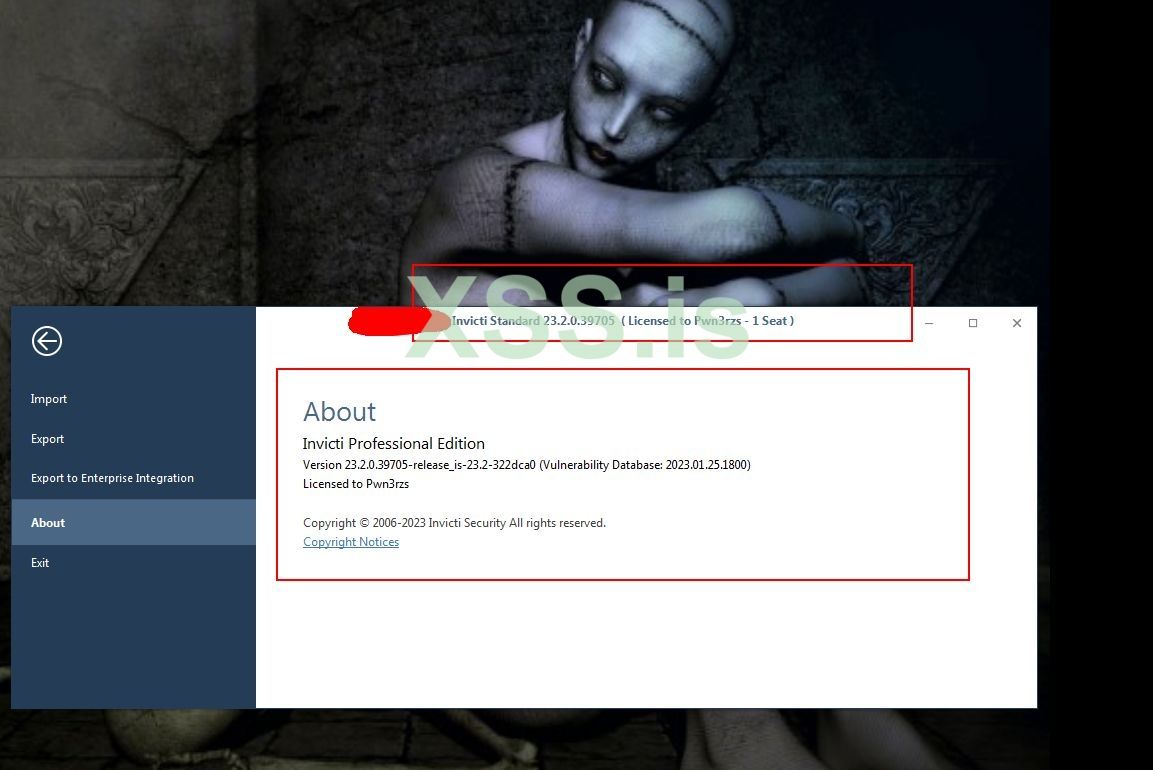Close the Invicti window
Screen dimensions: 1153x770
[x=1017, y=323]
